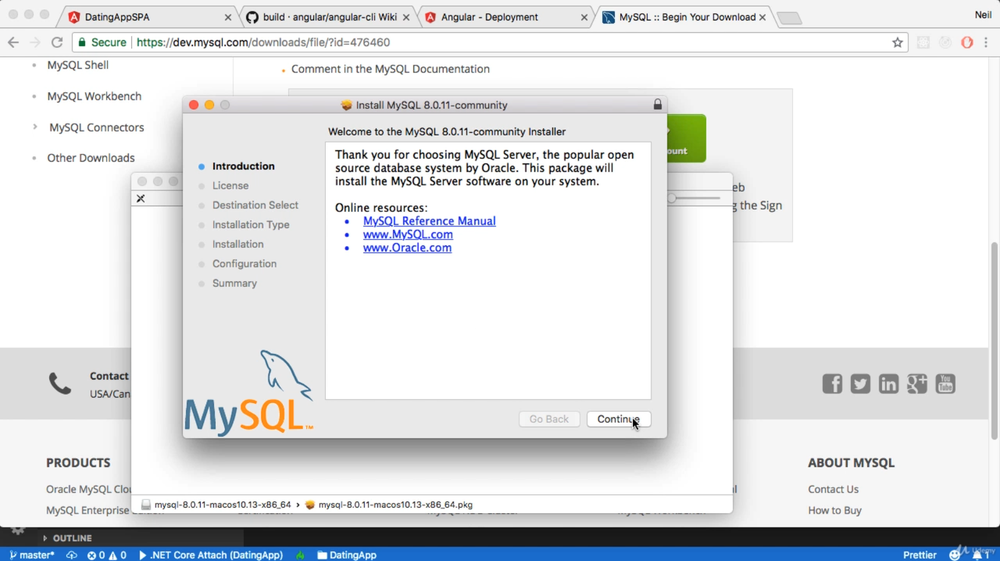Open Comment in the MySQL Documentation link

[x=390, y=69]
